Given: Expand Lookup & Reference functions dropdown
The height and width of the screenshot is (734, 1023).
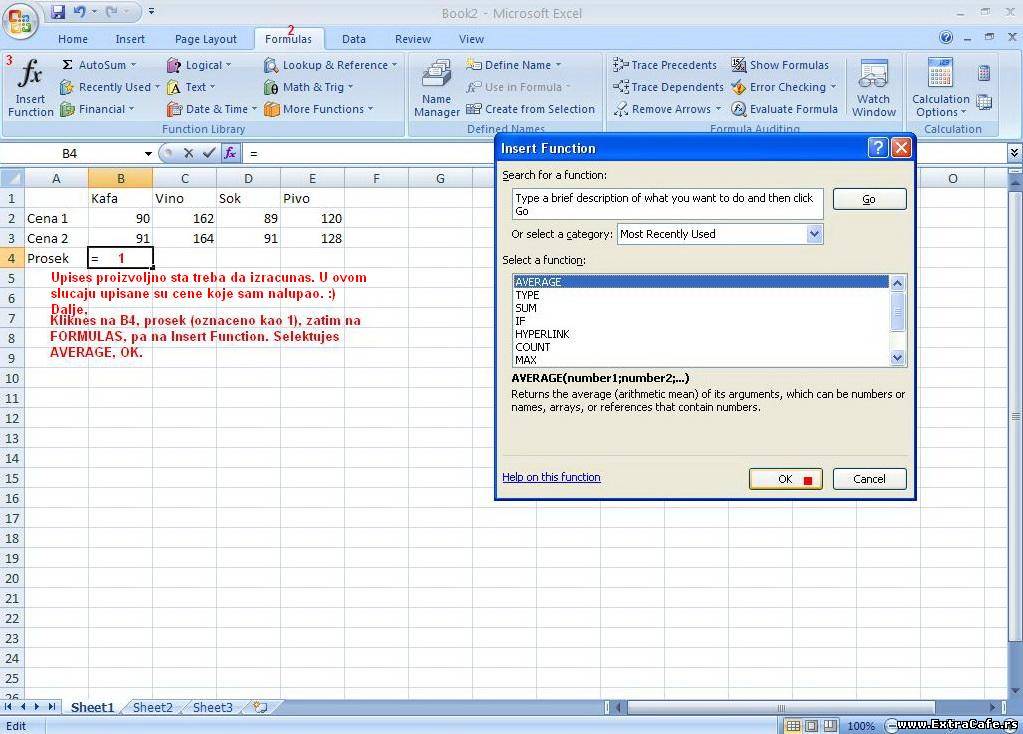Looking at the screenshot, I should (x=394, y=65).
